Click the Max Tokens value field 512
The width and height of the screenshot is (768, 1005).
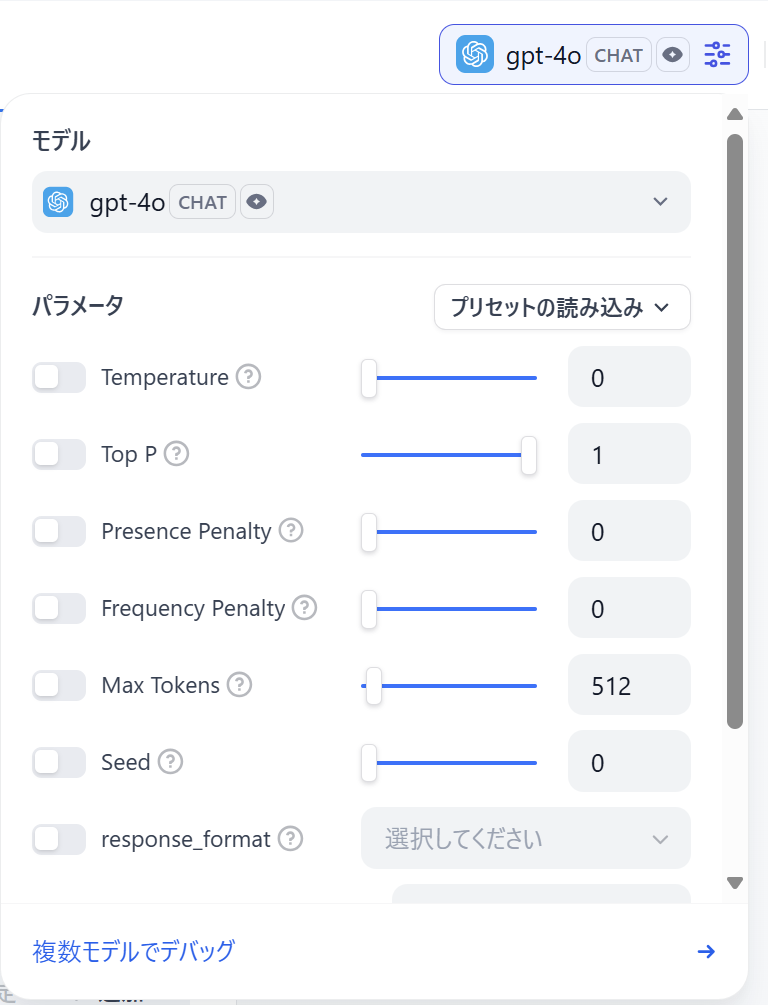click(x=629, y=685)
